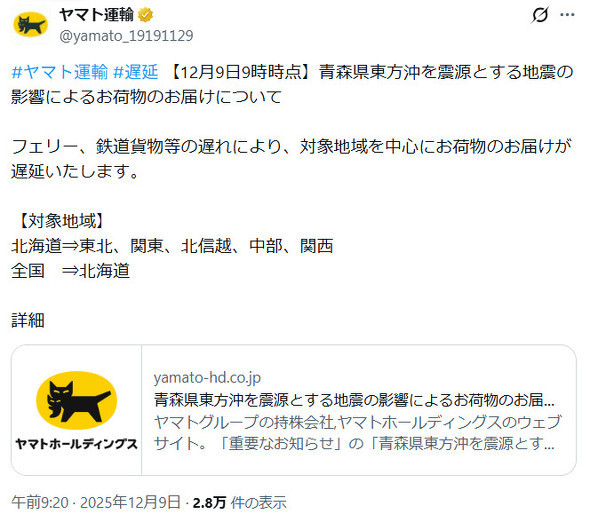Click the link card description text
590x530 pixels.
click(357, 433)
